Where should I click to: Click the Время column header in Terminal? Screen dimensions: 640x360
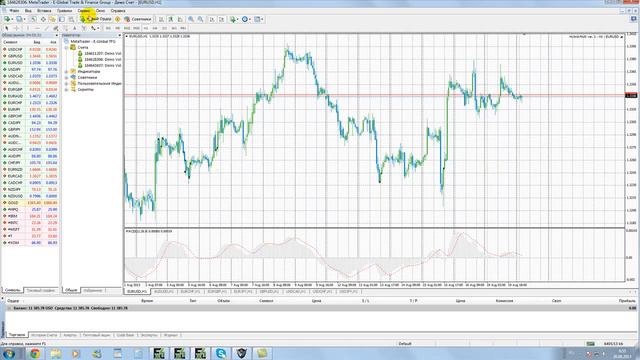click(x=147, y=301)
